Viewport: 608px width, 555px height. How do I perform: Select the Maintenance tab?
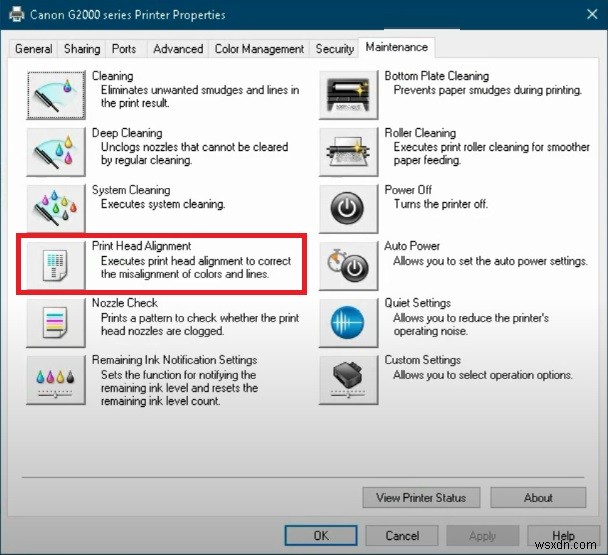(397, 47)
